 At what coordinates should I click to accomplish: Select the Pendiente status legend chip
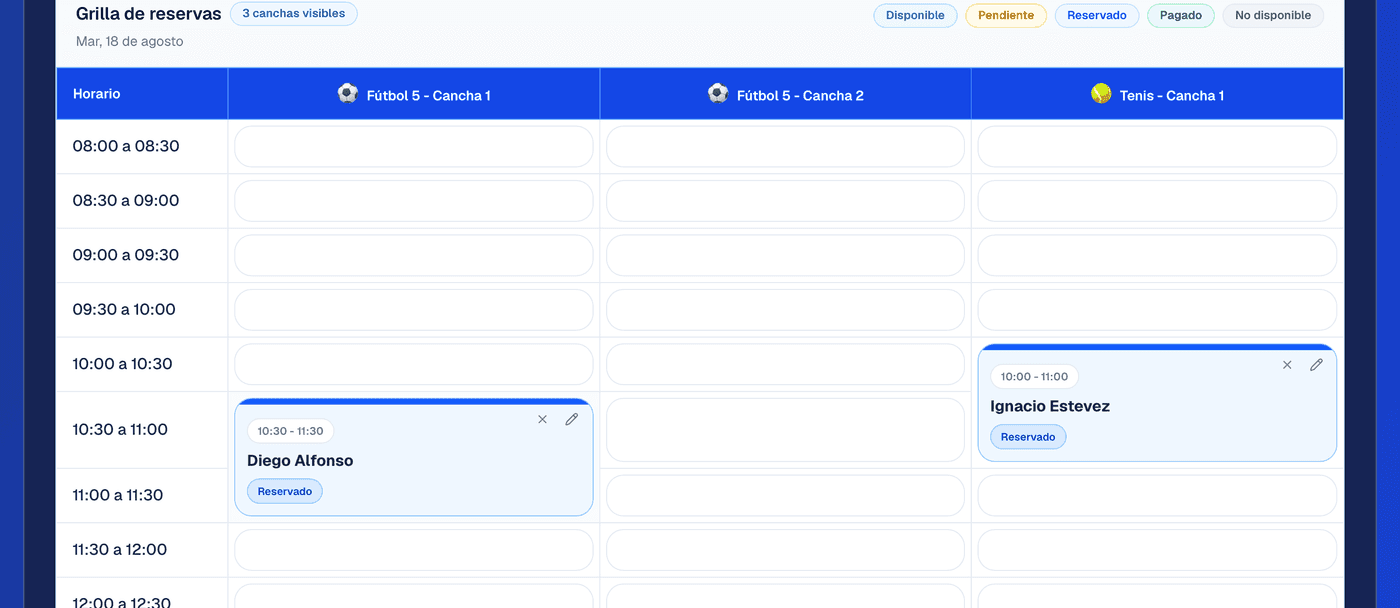(1006, 16)
